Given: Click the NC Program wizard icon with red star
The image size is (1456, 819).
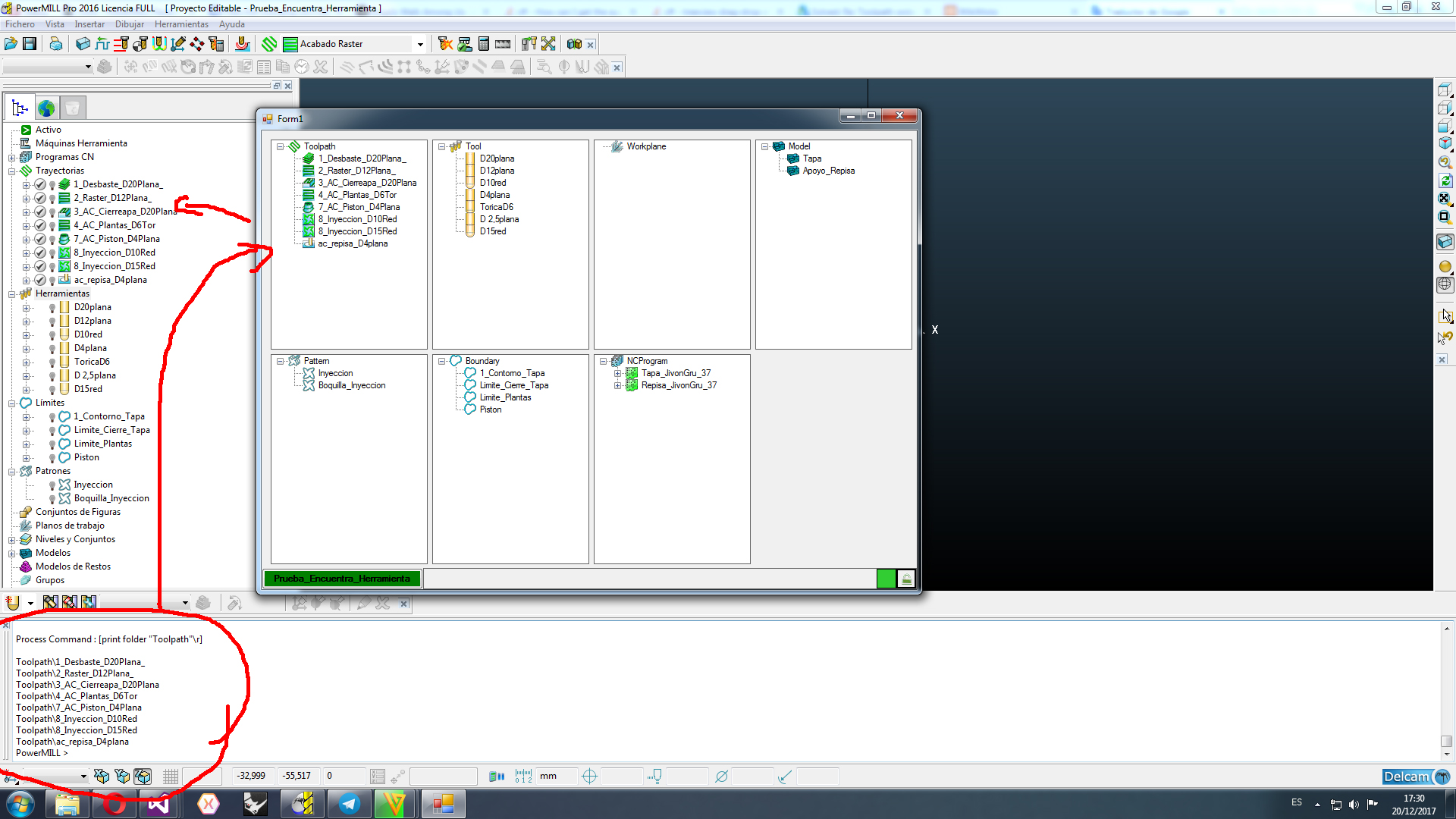Looking at the screenshot, I should (446, 43).
